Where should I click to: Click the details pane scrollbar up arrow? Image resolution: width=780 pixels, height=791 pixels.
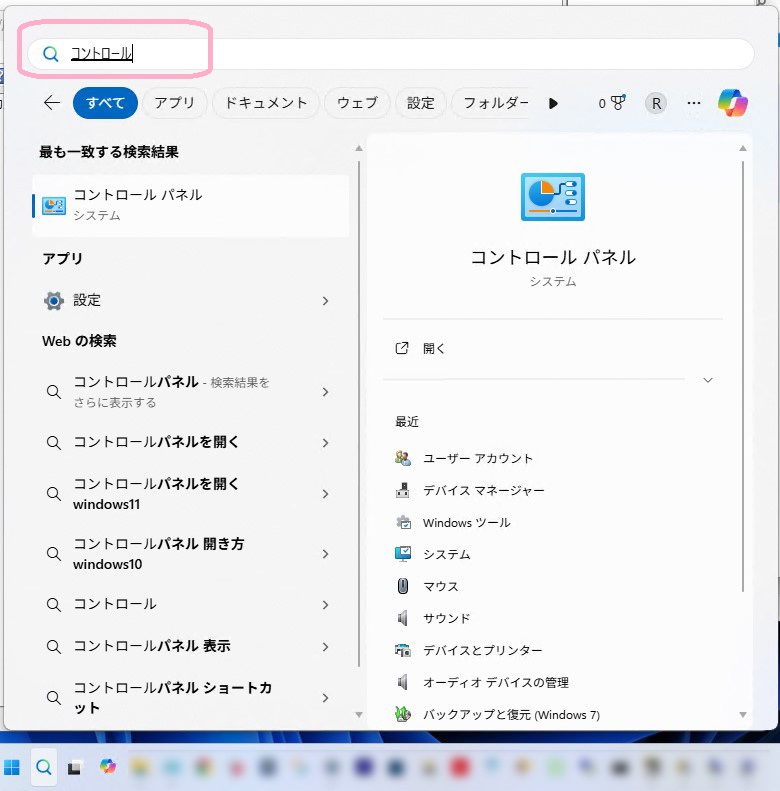[743, 148]
